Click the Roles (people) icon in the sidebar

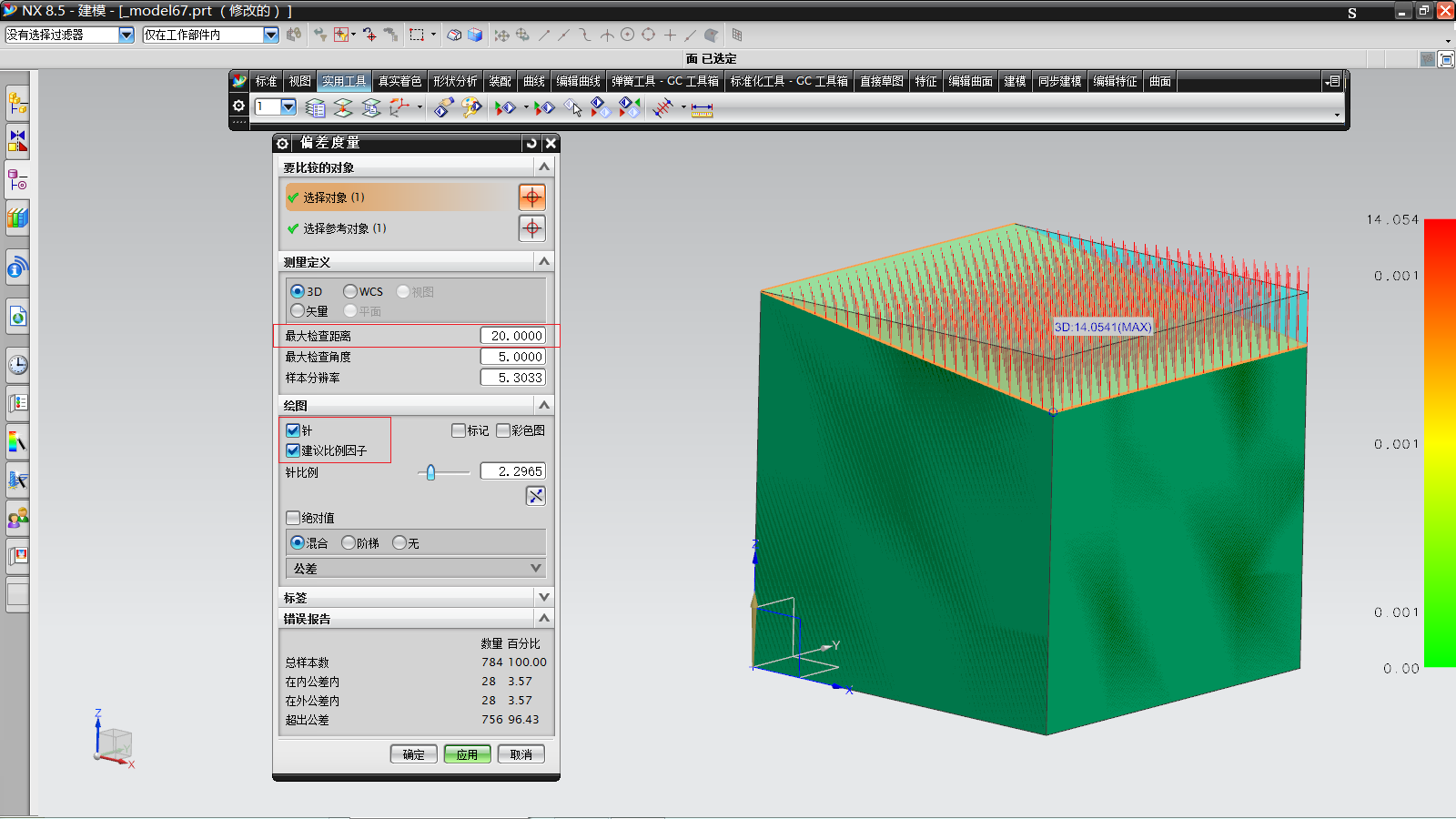click(x=16, y=519)
